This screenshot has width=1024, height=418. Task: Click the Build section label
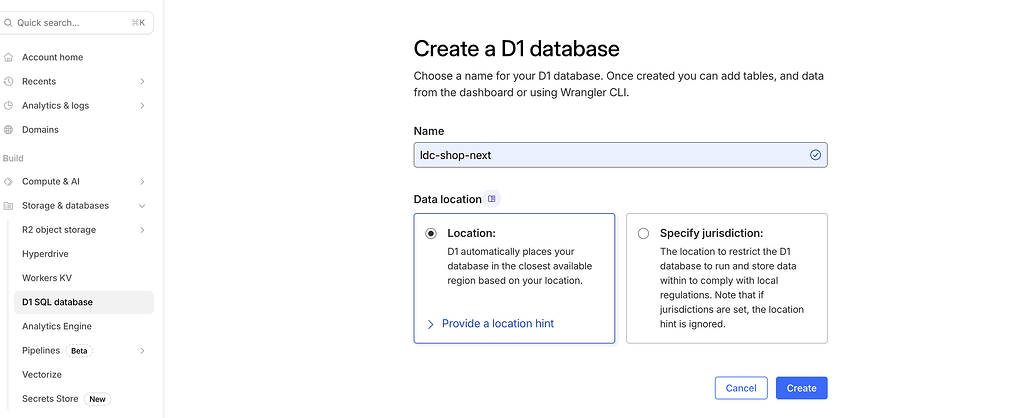[x=13, y=158]
